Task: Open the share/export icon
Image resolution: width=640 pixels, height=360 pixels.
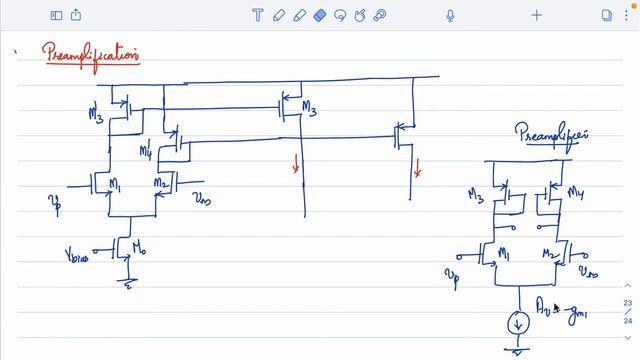Action: click(76, 15)
